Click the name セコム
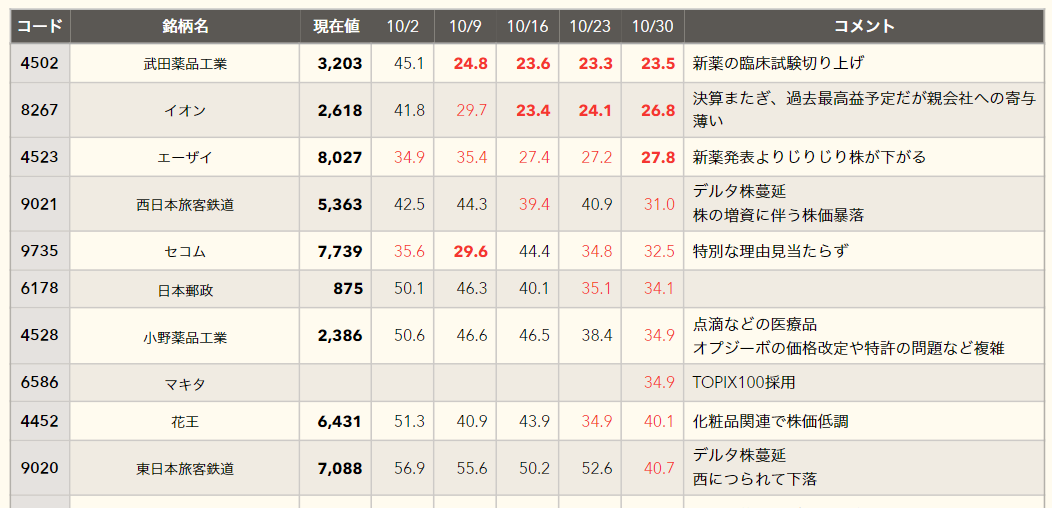This screenshot has width=1052, height=508. 185,252
